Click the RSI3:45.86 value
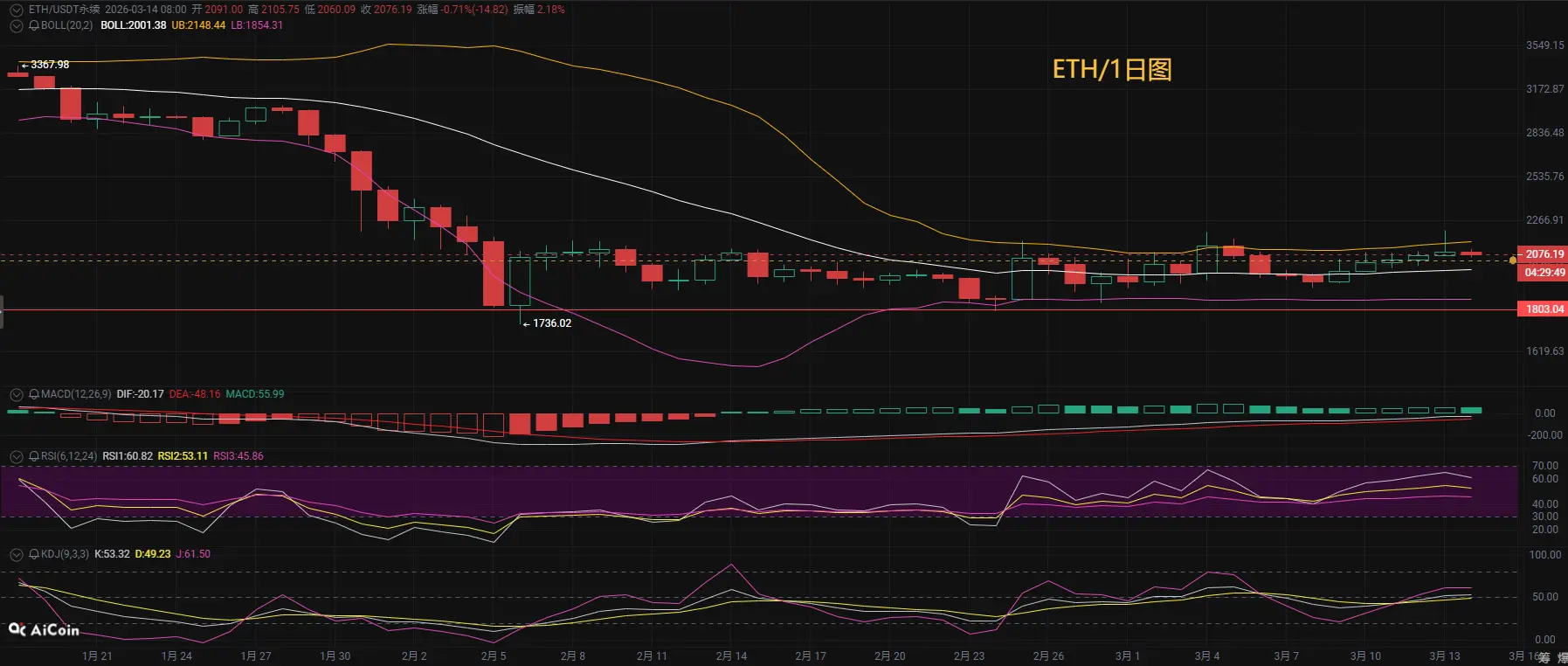Viewport: 1568px width, 666px height. click(238, 456)
